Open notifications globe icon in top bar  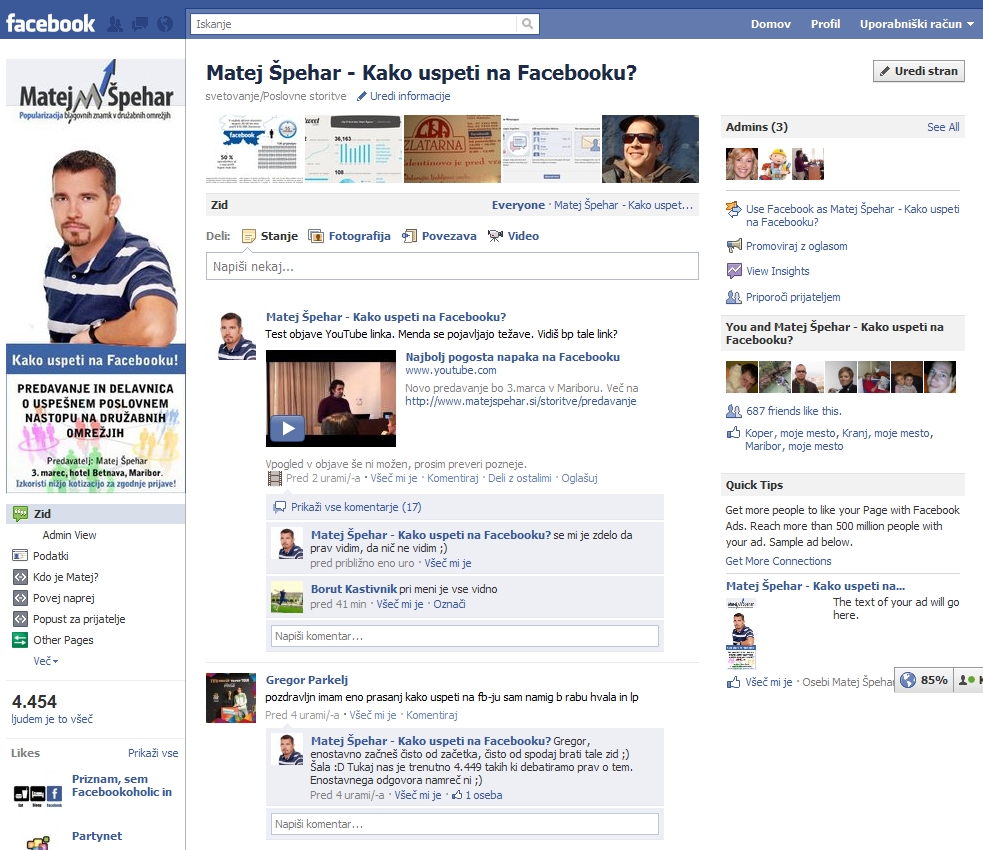[165, 24]
